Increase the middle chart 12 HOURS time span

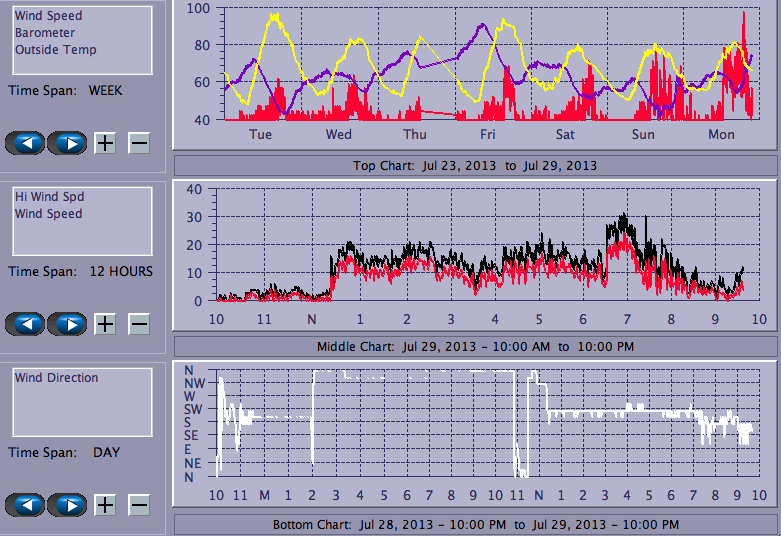[x=105, y=324]
